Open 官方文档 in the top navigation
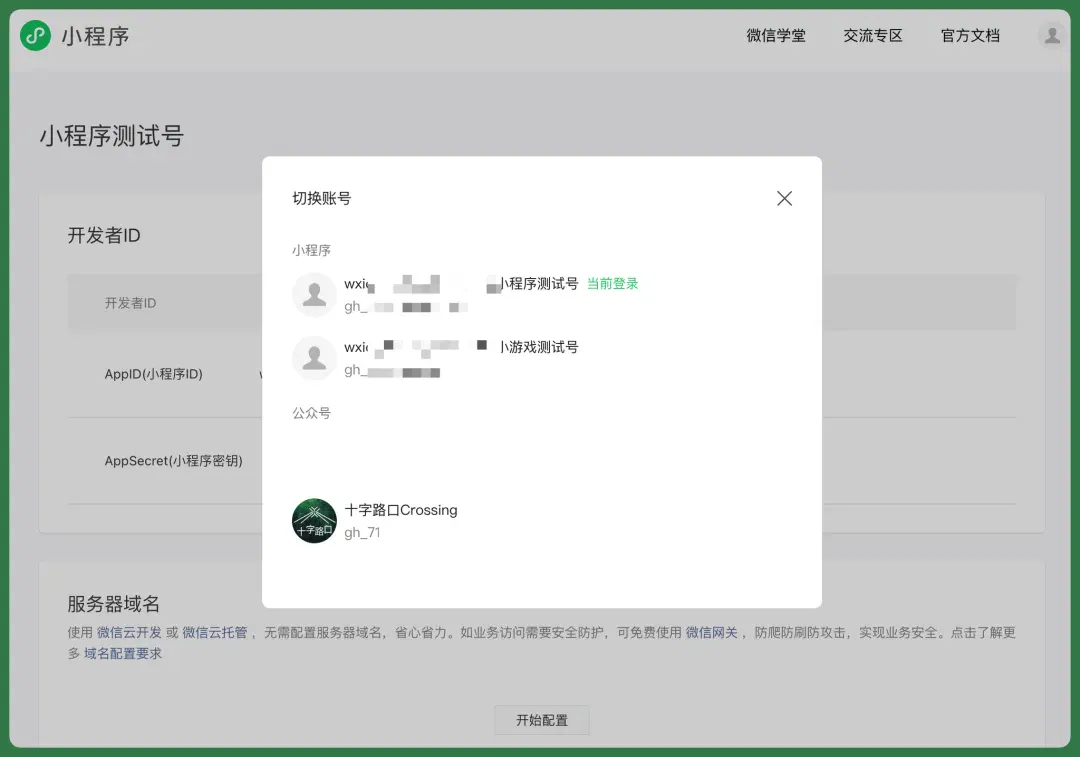The image size is (1080, 757). click(x=970, y=36)
